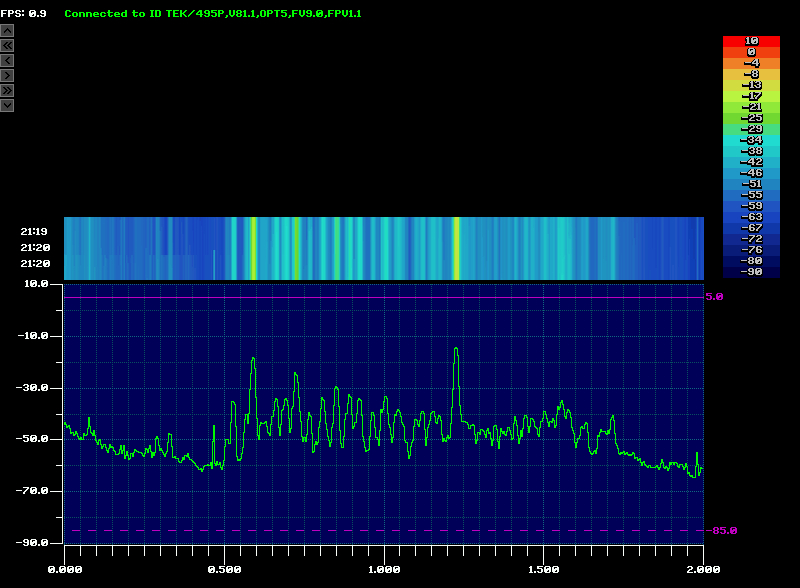Click the magenta -85.0 threshold label

point(724,530)
